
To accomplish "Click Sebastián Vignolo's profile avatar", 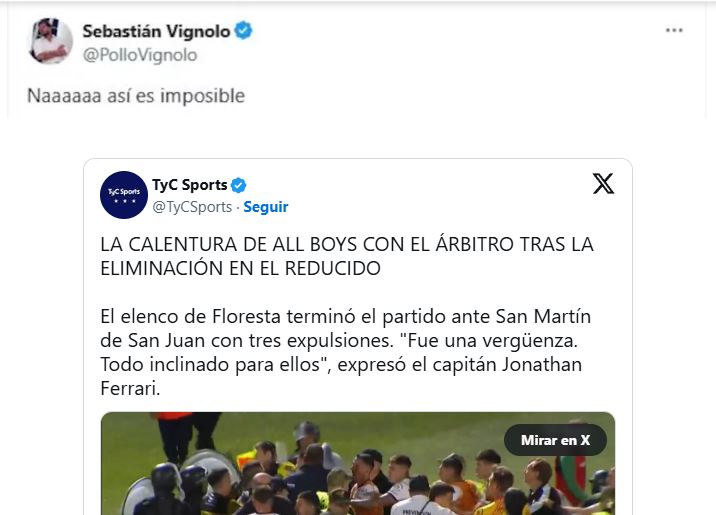I will tap(50, 41).
